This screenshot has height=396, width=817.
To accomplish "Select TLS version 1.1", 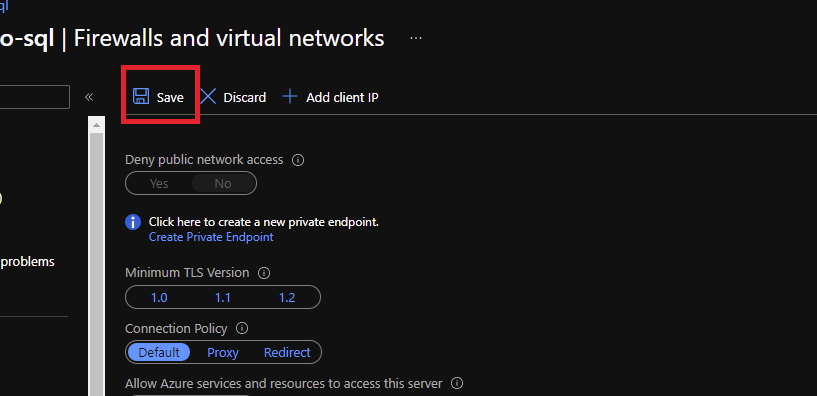I will pos(223,298).
